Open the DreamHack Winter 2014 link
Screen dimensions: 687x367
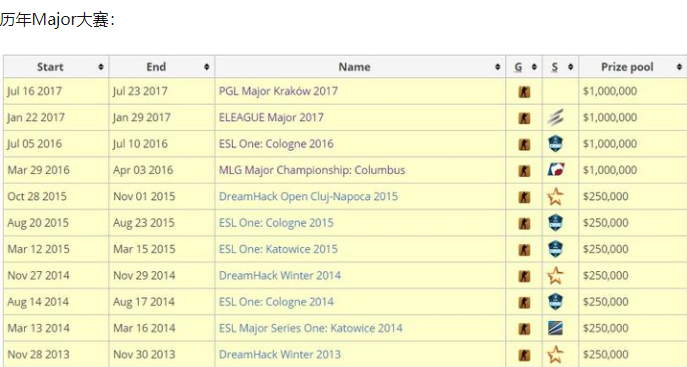pos(280,275)
